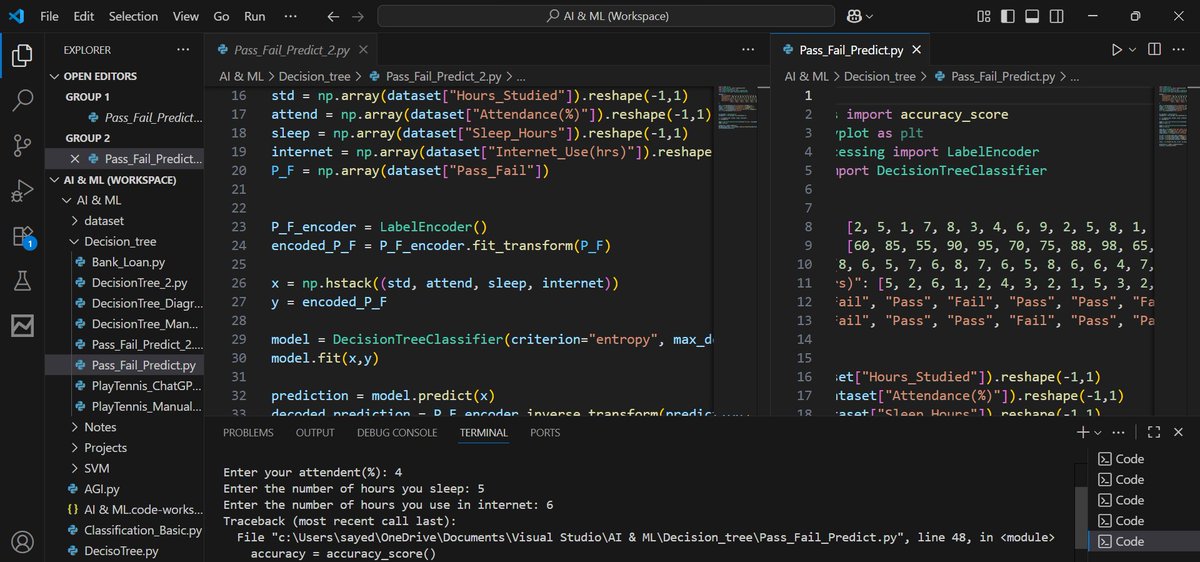
Task: Open the Explorer view in activity bar
Action: [22, 55]
